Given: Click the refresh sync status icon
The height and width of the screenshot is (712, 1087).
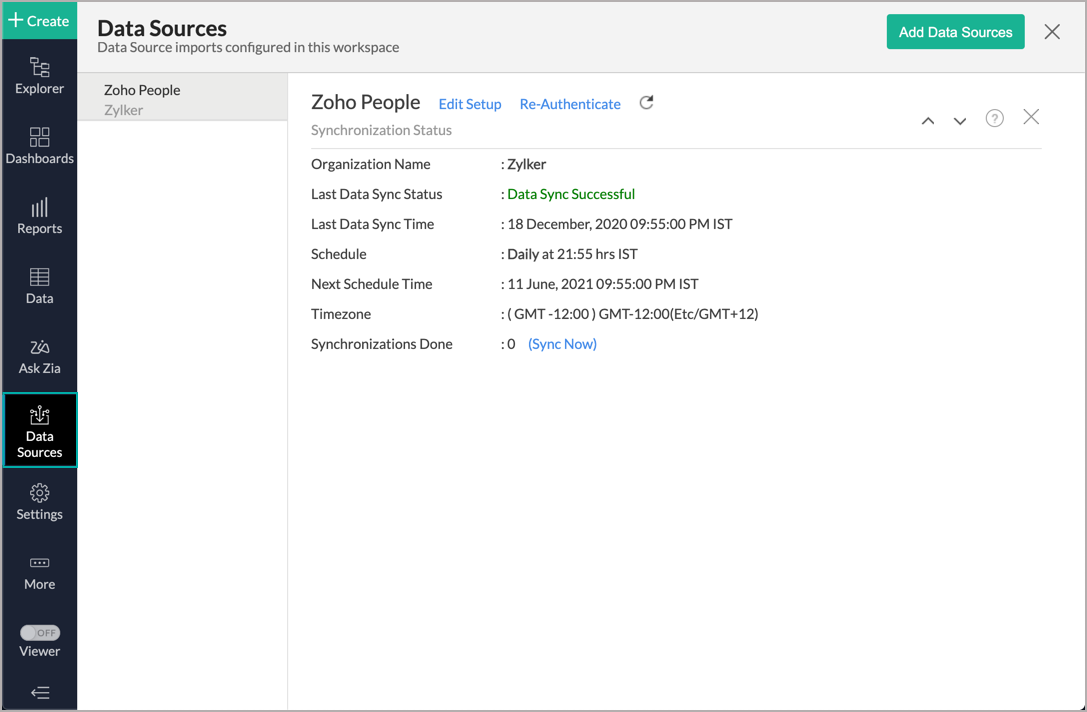Looking at the screenshot, I should 647,103.
